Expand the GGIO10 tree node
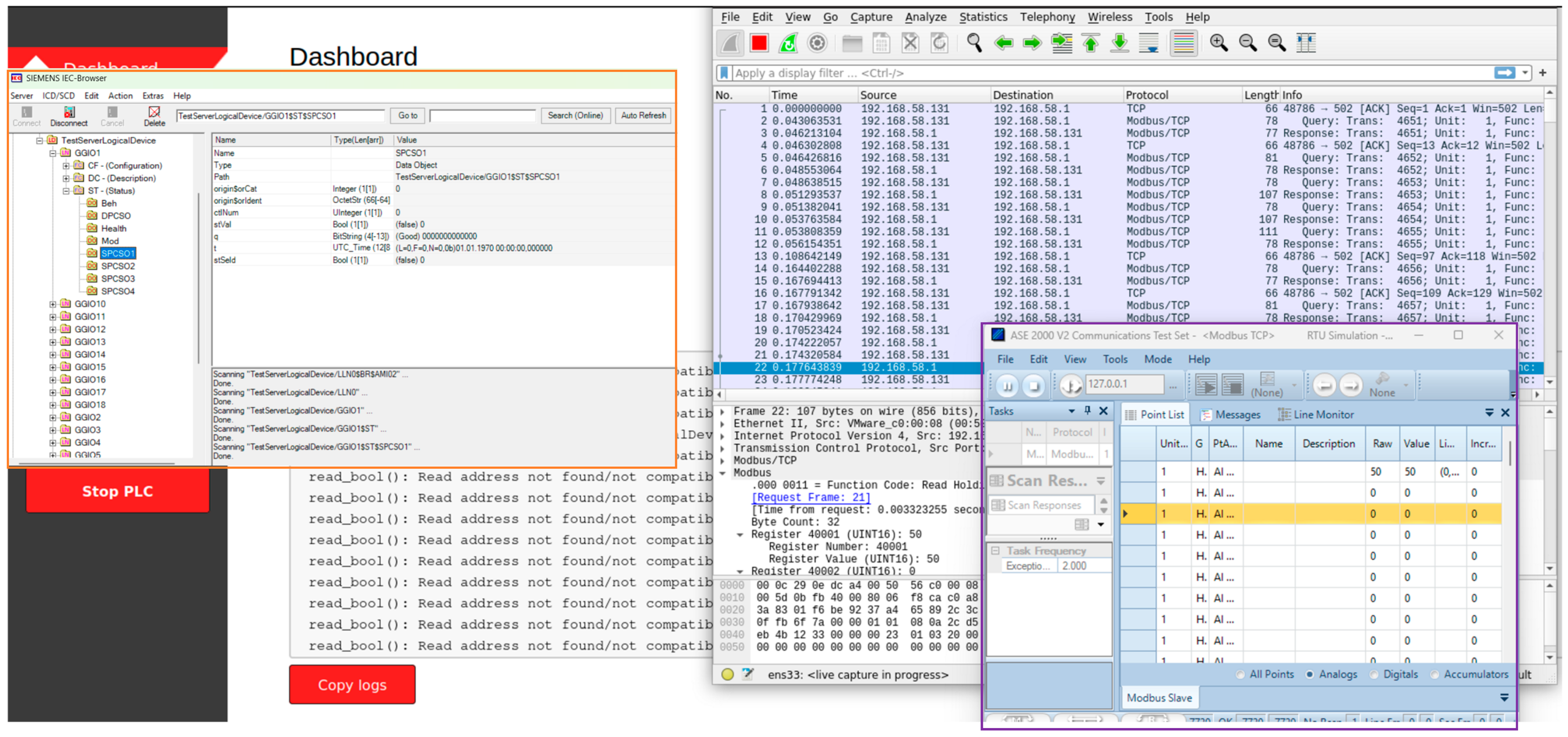The height and width of the screenshot is (737, 1568). point(53,304)
